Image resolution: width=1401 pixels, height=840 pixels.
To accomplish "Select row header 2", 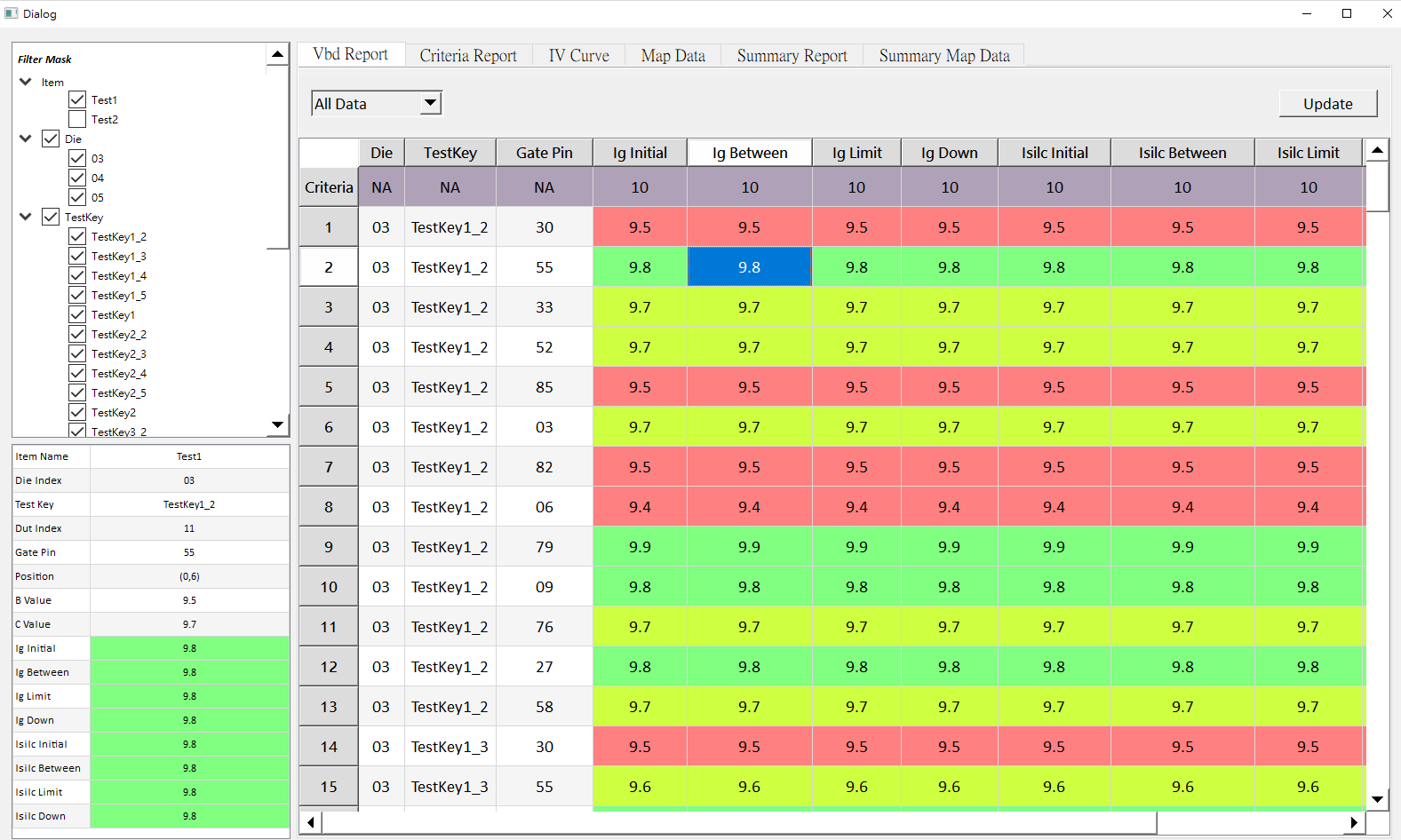I will click(x=329, y=267).
